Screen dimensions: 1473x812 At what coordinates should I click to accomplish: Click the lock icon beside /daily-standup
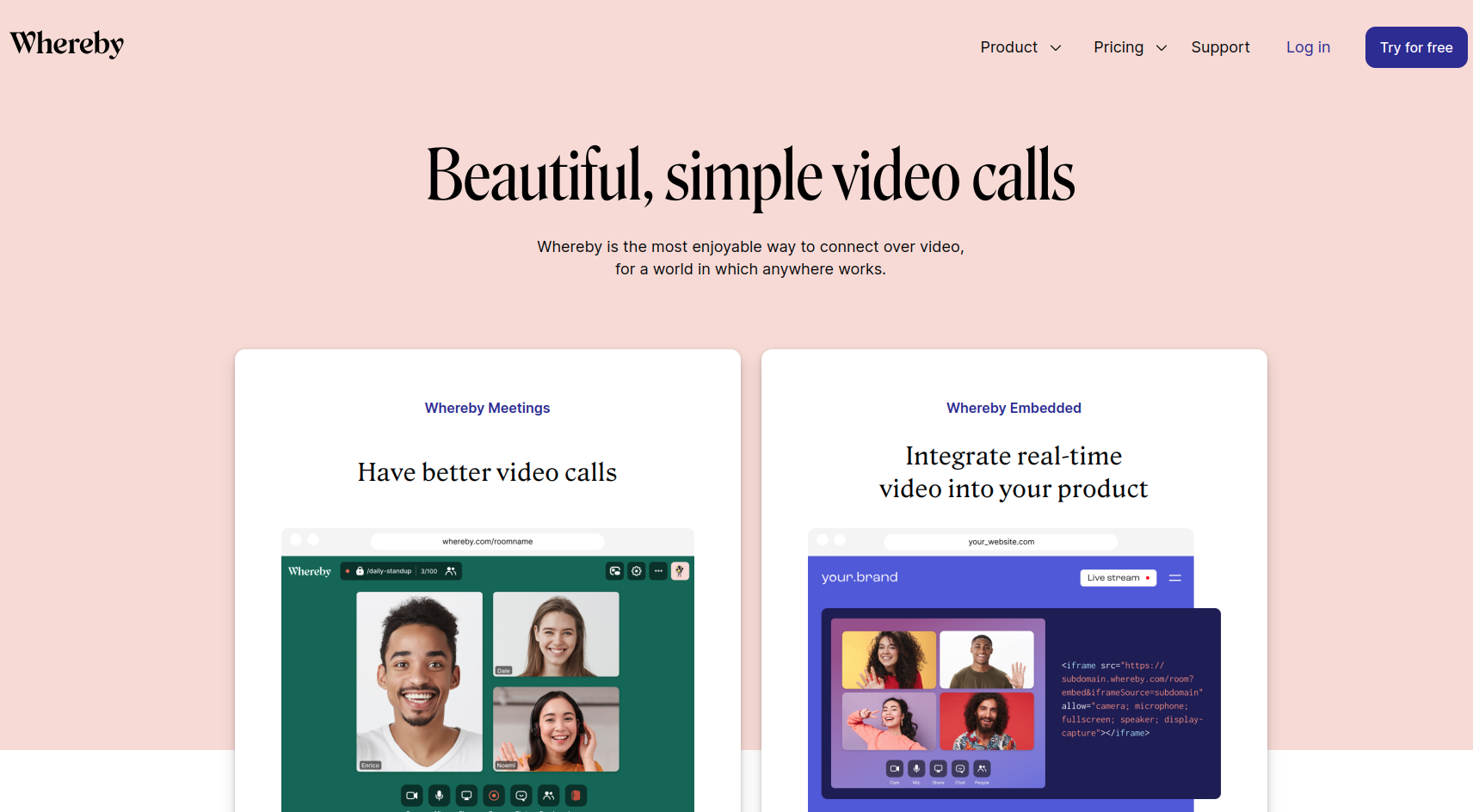click(360, 571)
